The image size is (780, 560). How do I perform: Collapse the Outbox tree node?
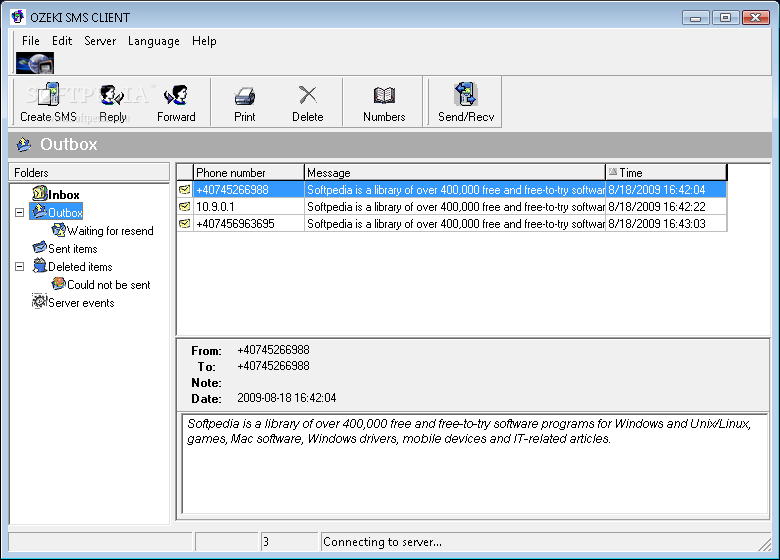click(19, 212)
